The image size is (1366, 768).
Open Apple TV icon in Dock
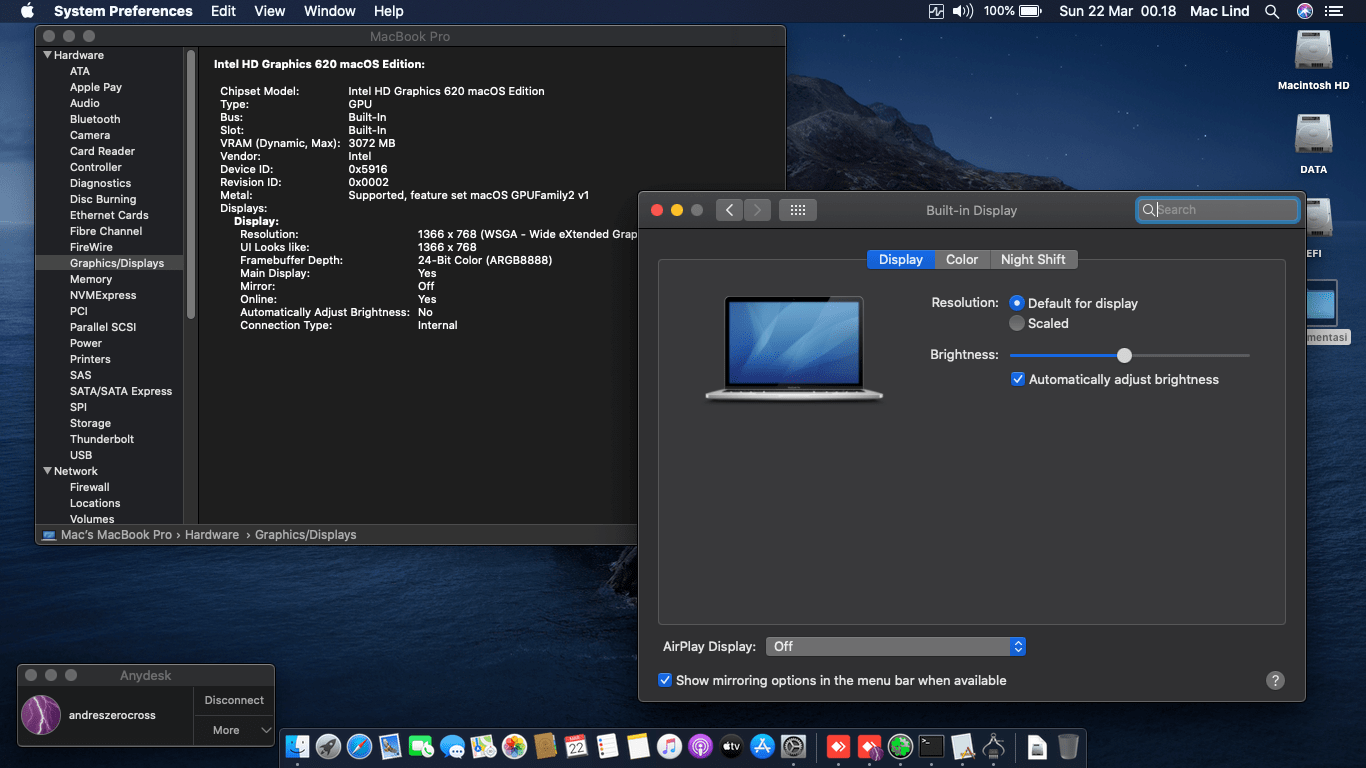(731, 746)
